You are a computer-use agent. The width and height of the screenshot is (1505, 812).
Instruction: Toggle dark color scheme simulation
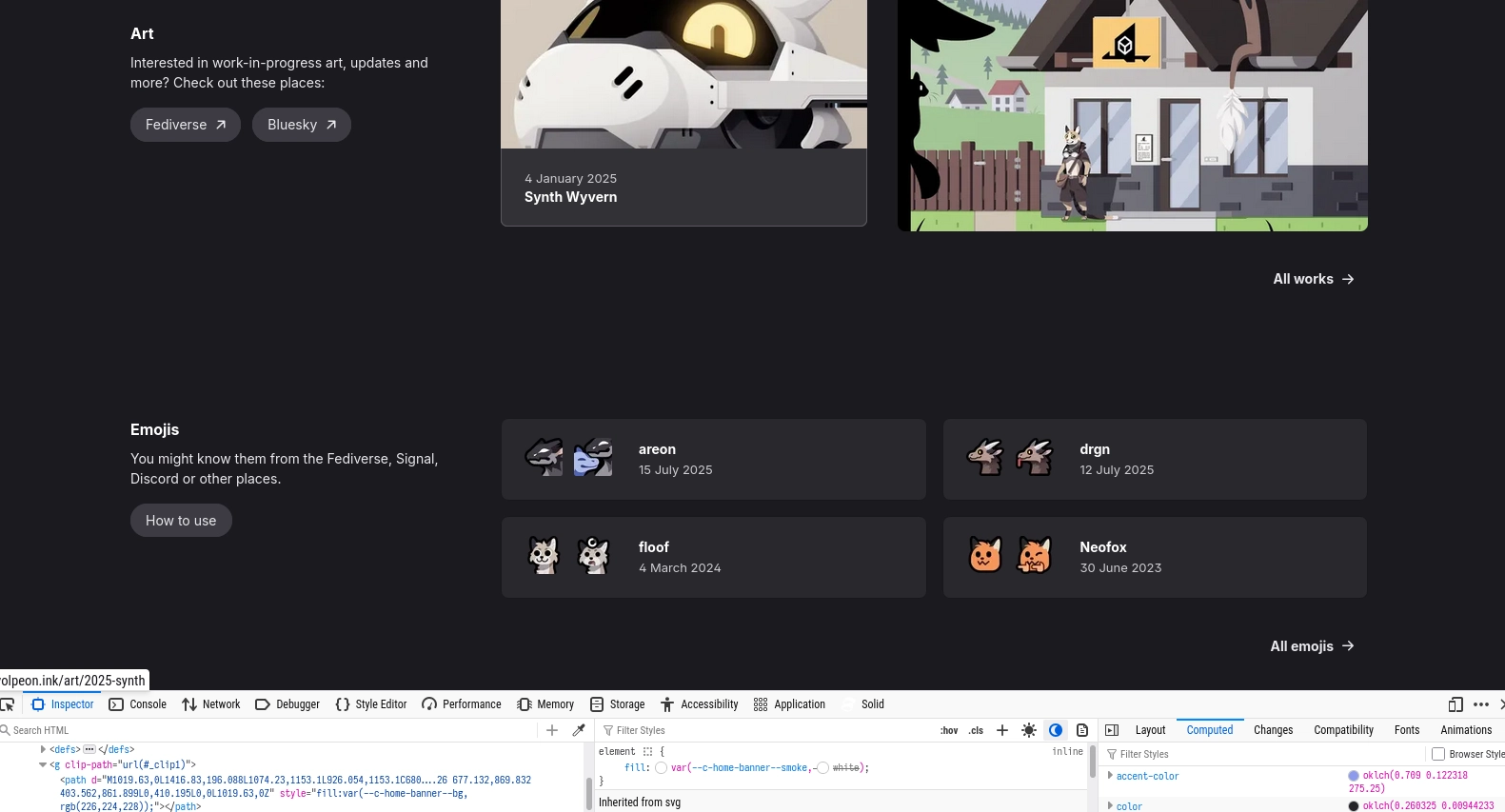[1056, 730]
